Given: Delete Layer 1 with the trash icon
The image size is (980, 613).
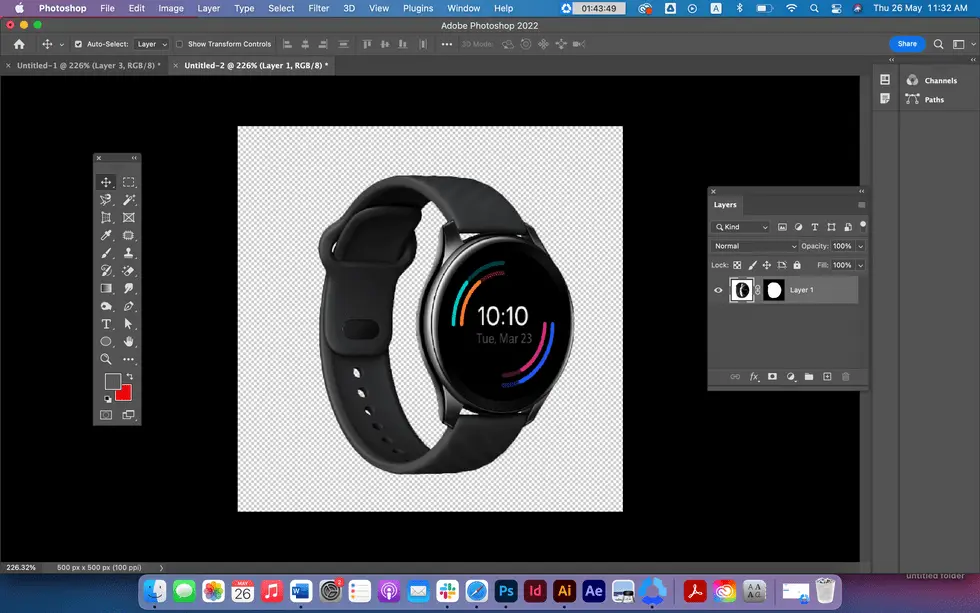Looking at the screenshot, I should point(845,376).
